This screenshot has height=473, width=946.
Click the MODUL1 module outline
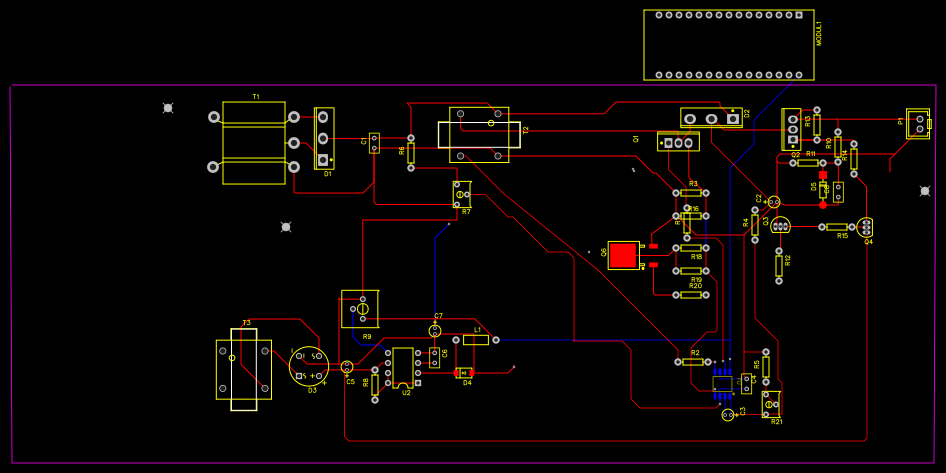tap(728, 45)
